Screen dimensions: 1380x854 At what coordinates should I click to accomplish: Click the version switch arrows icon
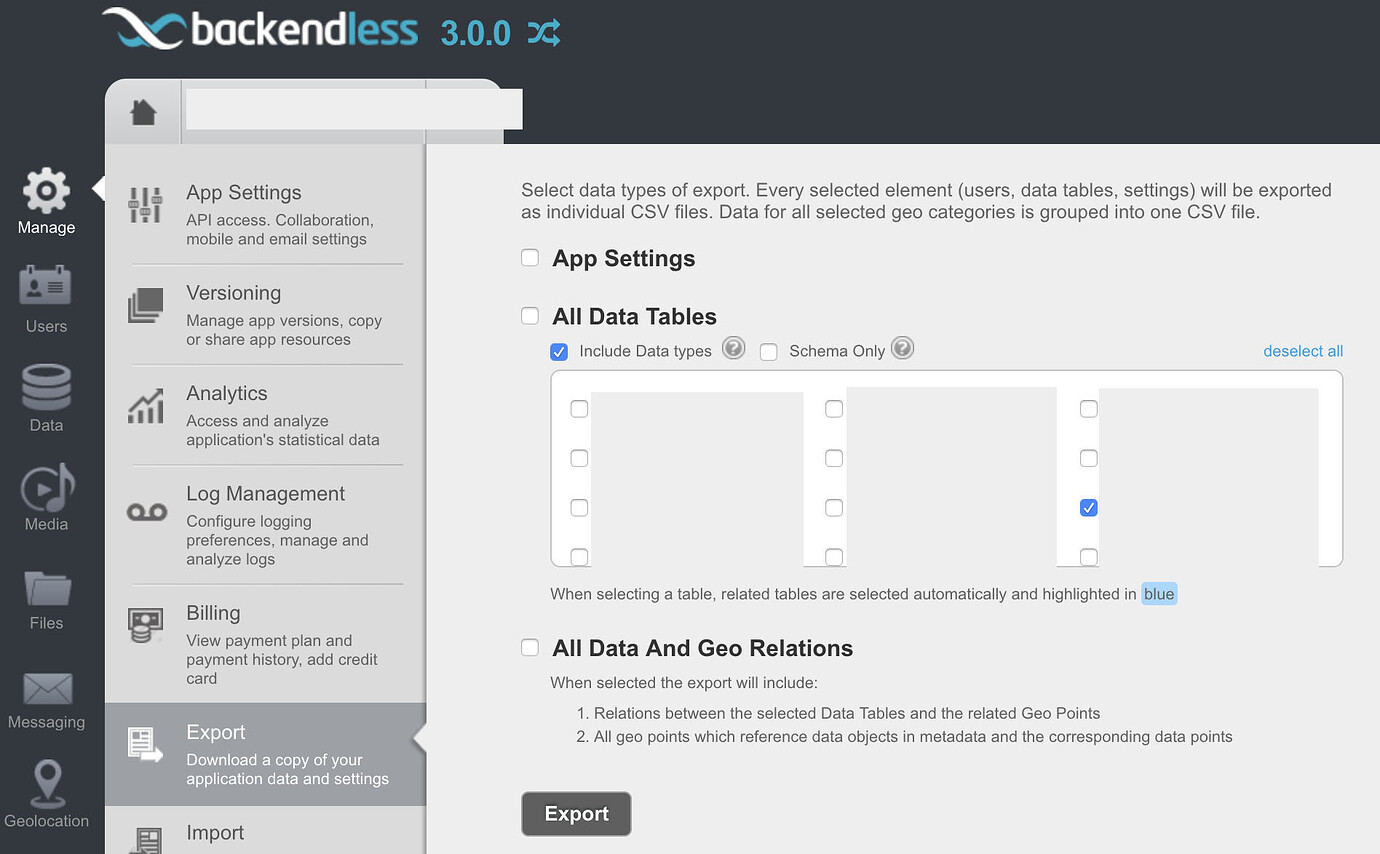pyautogui.click(x=544, y=34)
